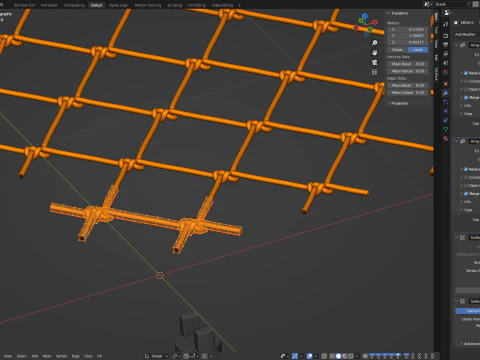Toggle Merge checkbox in second Array modifier
Viewport: 480px width, 360px height.
click(466, 194)
